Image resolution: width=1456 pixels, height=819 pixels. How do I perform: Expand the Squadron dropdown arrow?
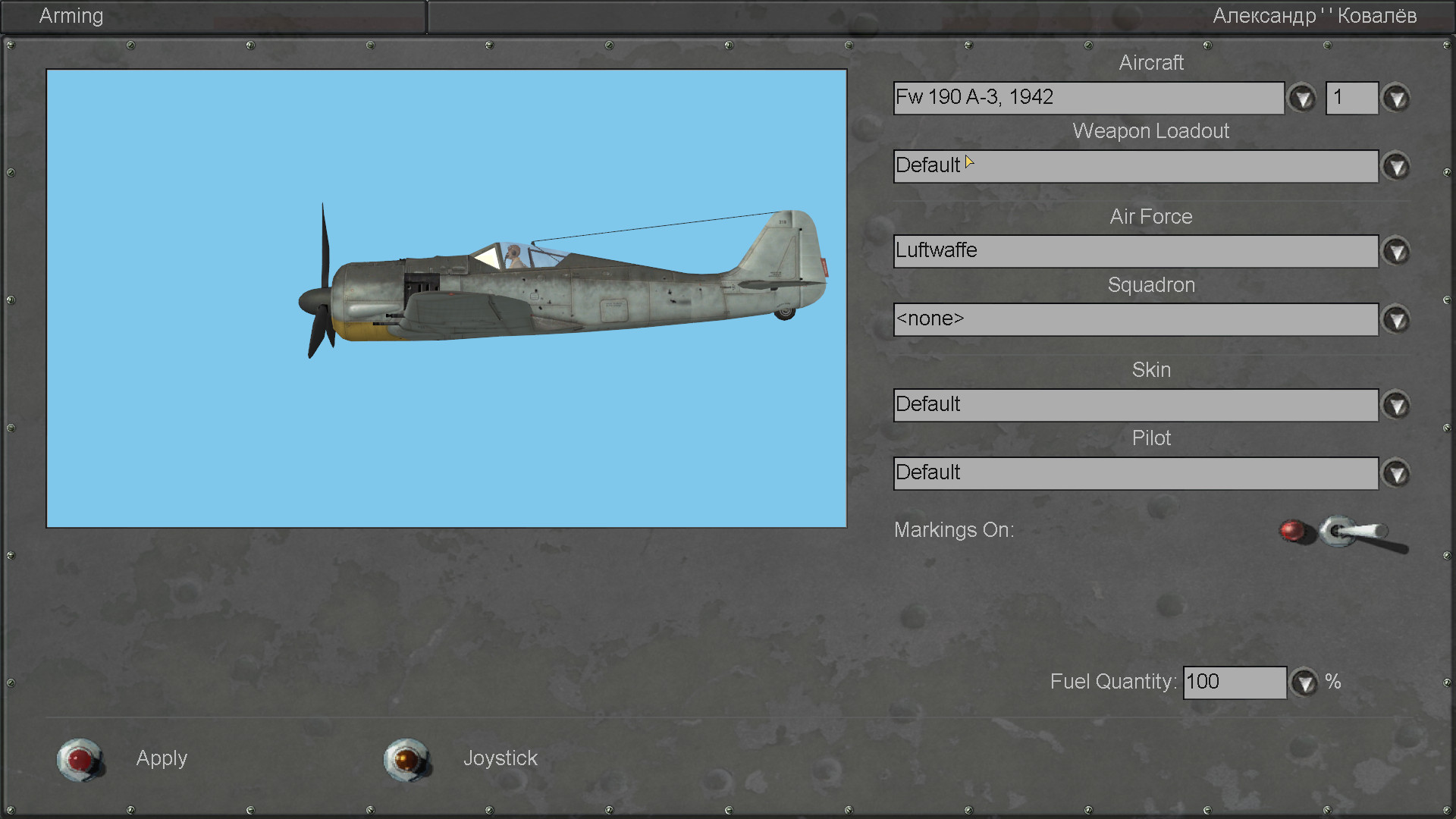point(1396,320)
